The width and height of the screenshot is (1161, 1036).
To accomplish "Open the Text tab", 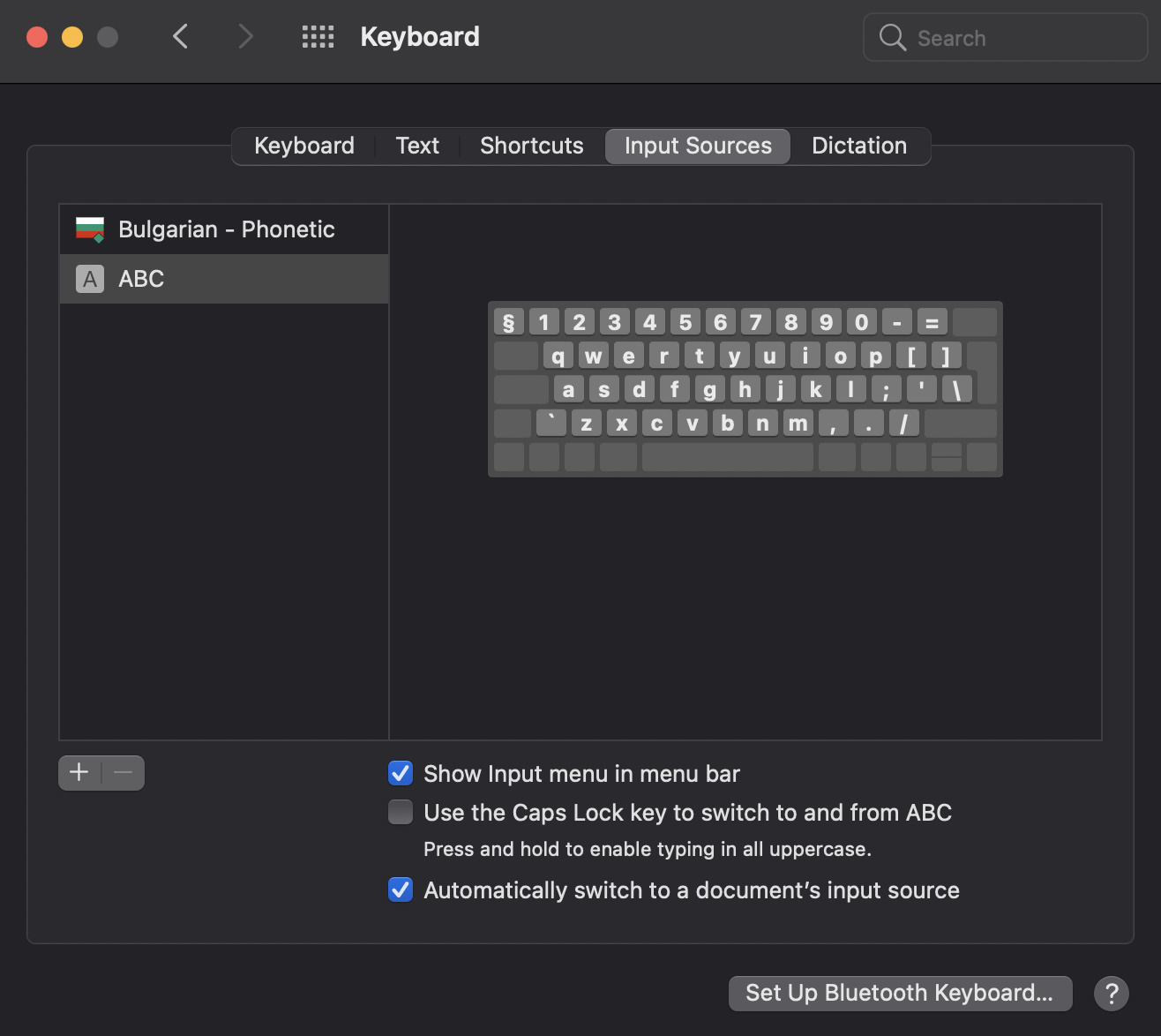I will click(x=417, y=146).
